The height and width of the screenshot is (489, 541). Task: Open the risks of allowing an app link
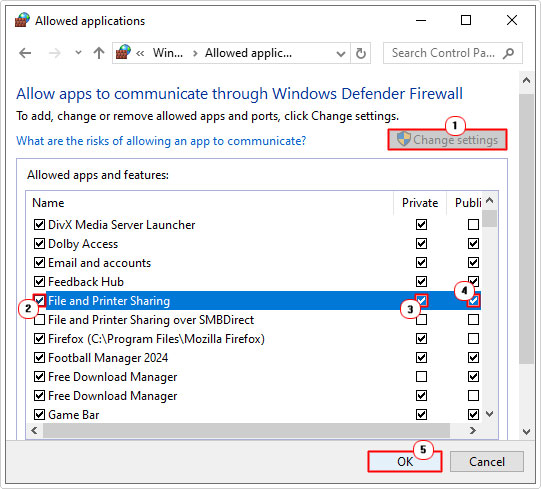161,141
